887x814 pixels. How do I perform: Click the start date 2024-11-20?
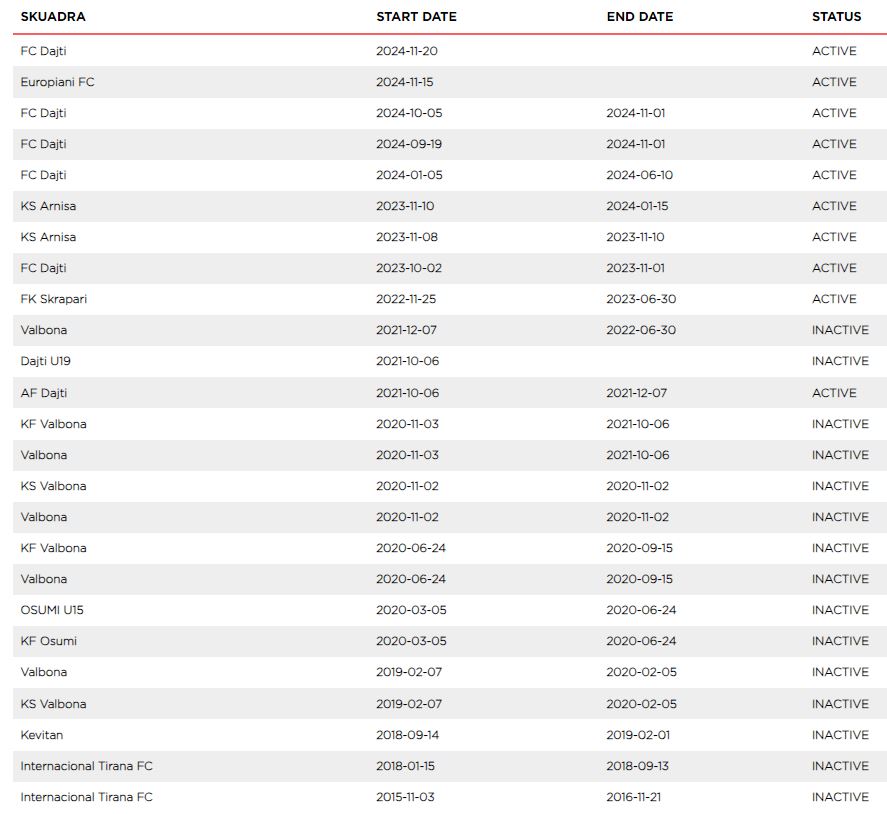click(409, 51)
